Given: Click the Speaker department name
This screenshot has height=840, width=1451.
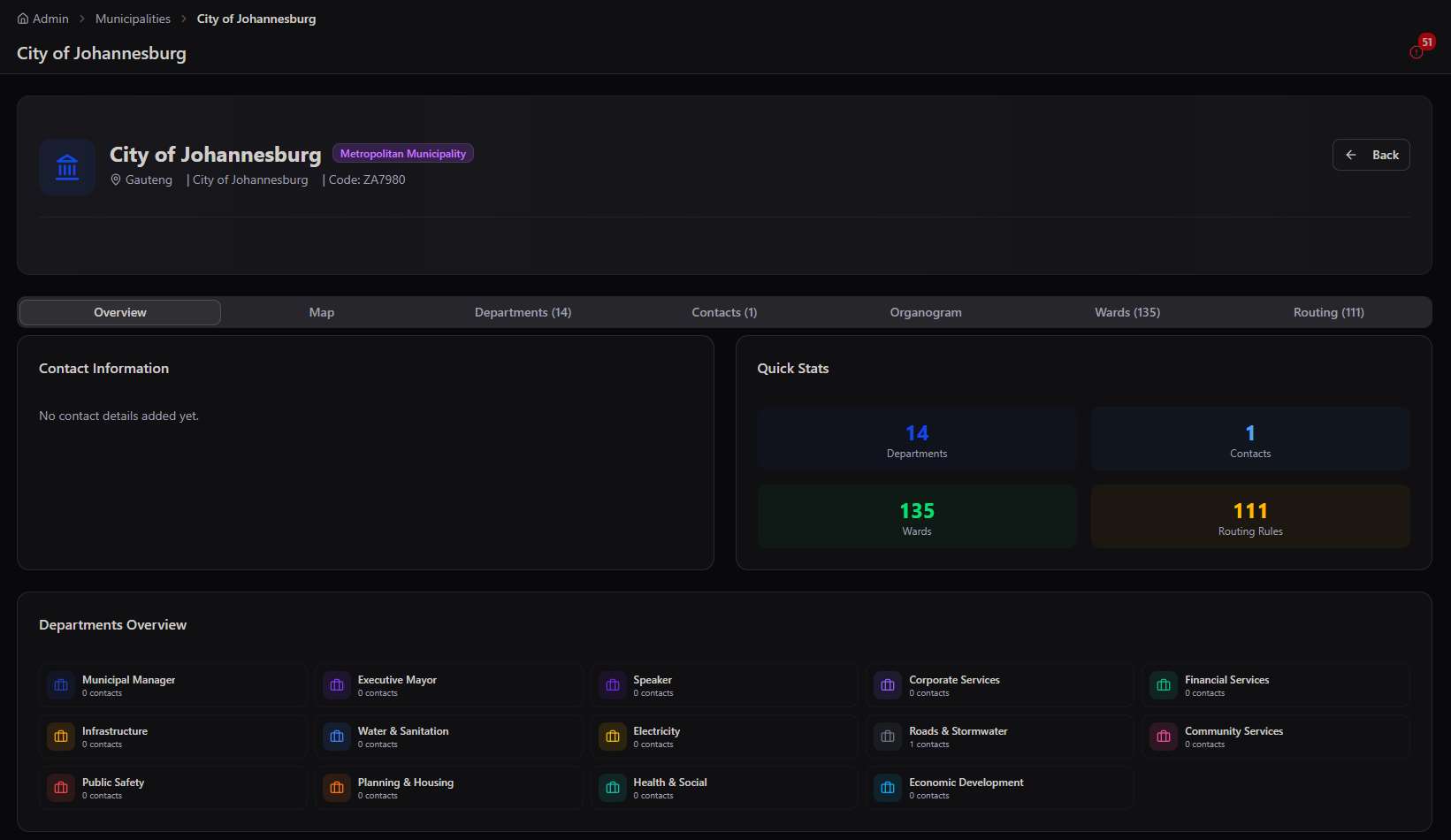Looking at the screenshot, I should [x=653, y=680].
